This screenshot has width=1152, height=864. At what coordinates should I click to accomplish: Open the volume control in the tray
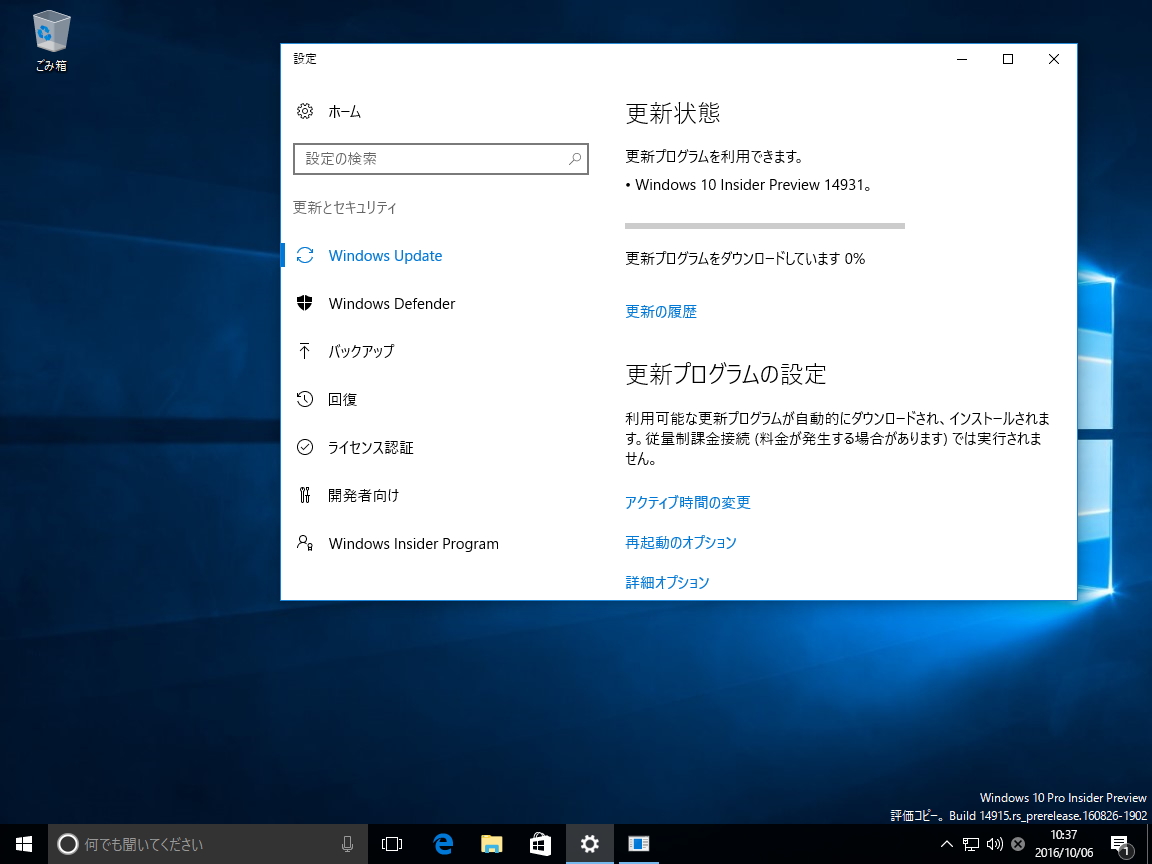(994, 844)
